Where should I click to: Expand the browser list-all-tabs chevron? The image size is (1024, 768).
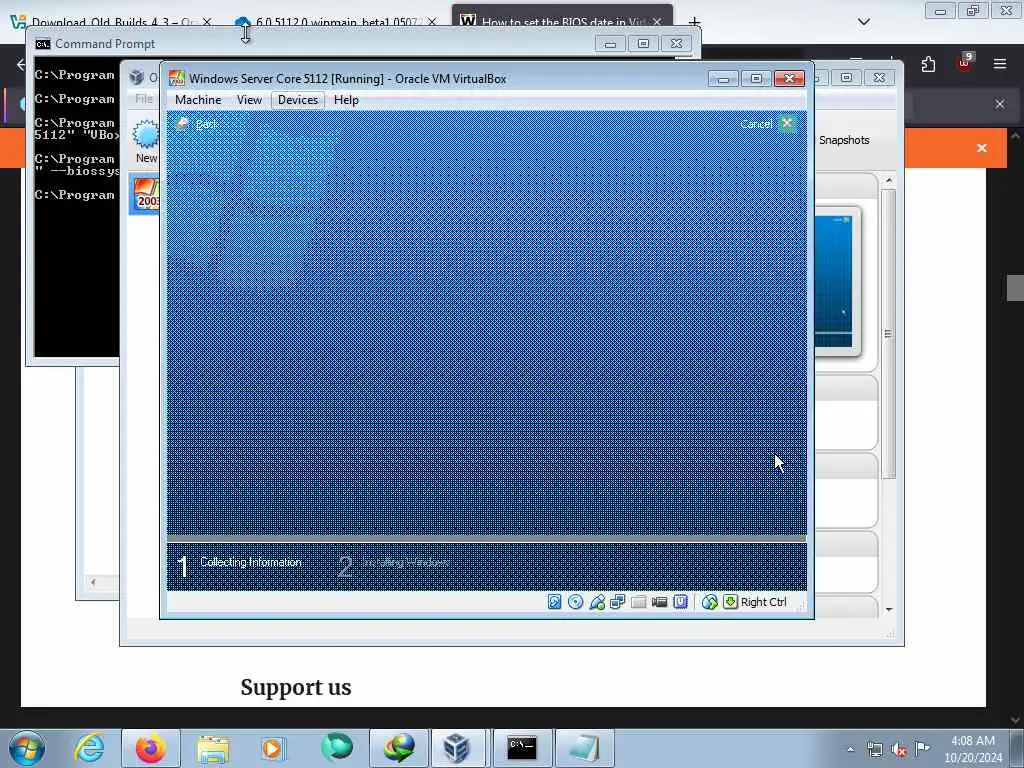[x=863, y=22]
